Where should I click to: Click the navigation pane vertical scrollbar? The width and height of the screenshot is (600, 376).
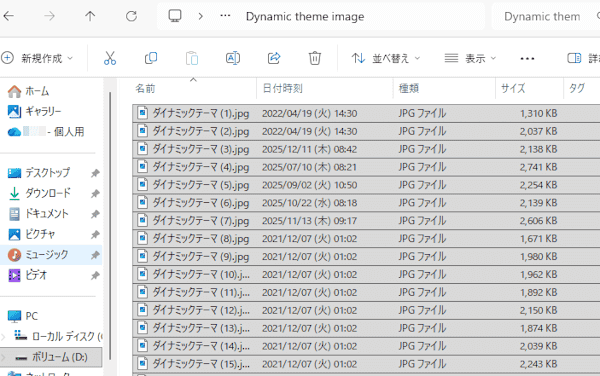pos(110,226)
